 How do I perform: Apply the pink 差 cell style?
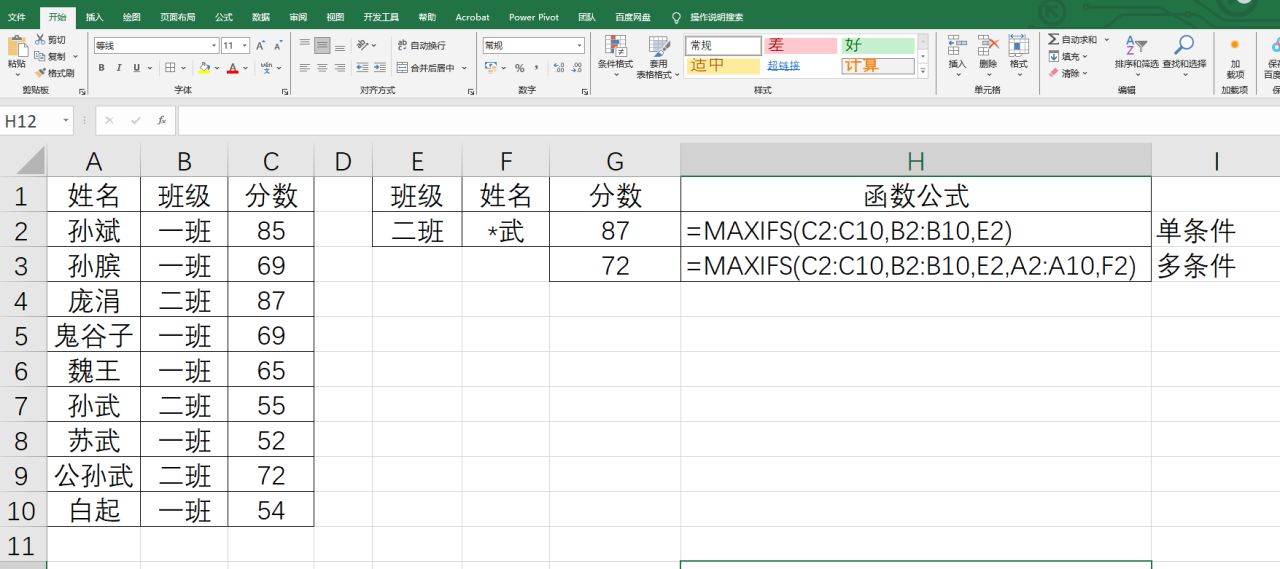point(800,46)
